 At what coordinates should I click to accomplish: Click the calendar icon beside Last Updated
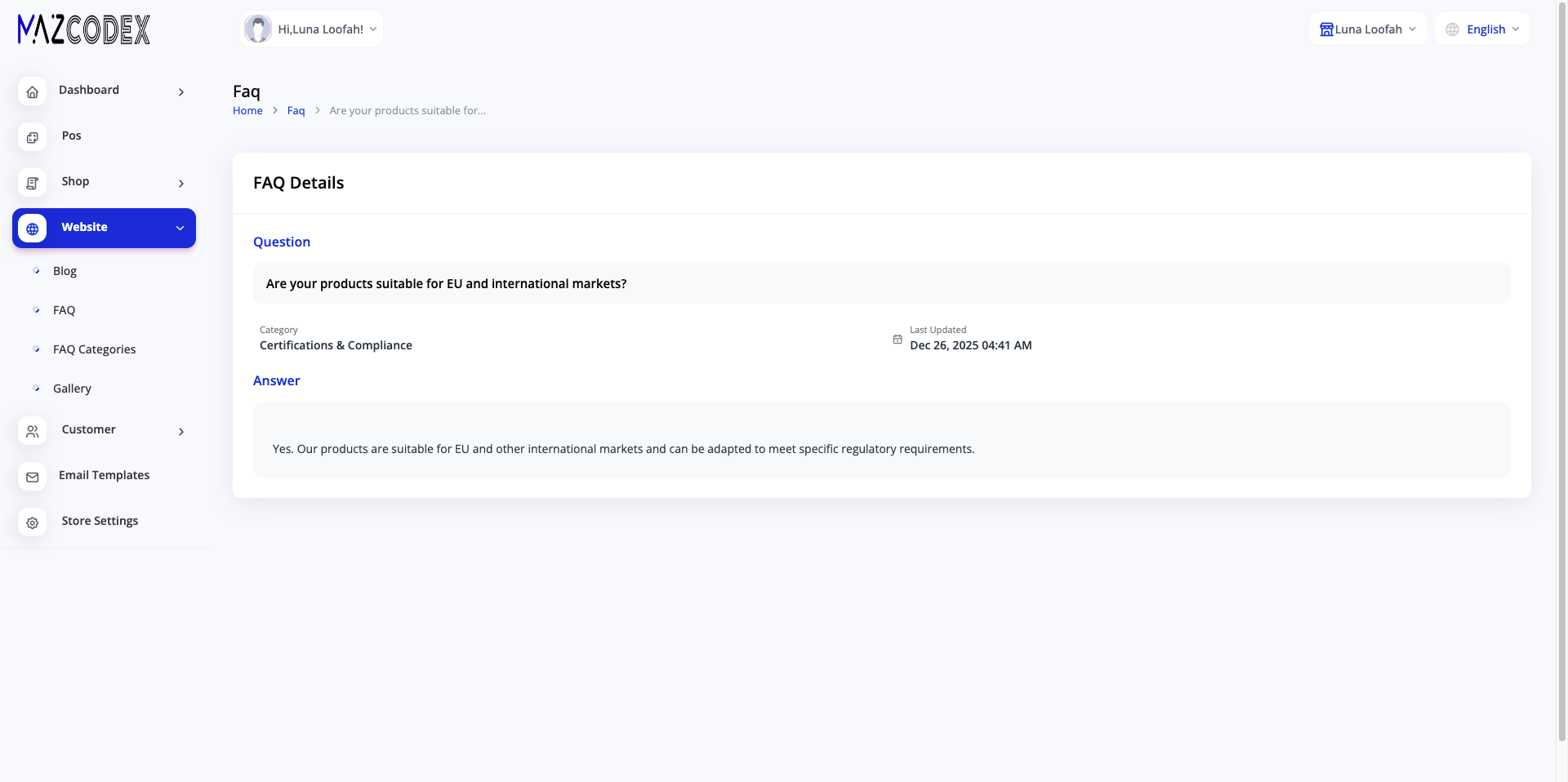[898, 339]
